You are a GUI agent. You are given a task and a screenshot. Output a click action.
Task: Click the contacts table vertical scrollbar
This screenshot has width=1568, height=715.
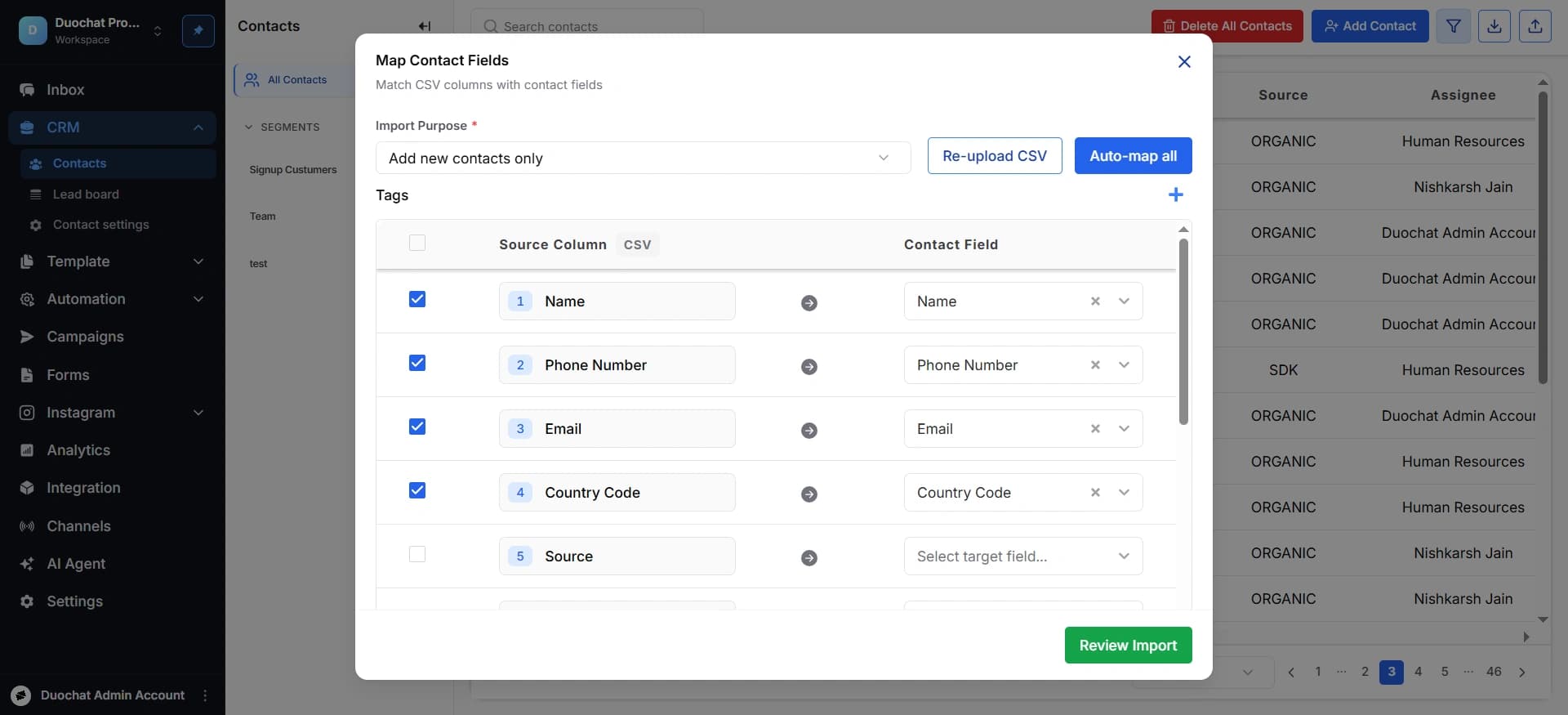tap(1543, 237)
